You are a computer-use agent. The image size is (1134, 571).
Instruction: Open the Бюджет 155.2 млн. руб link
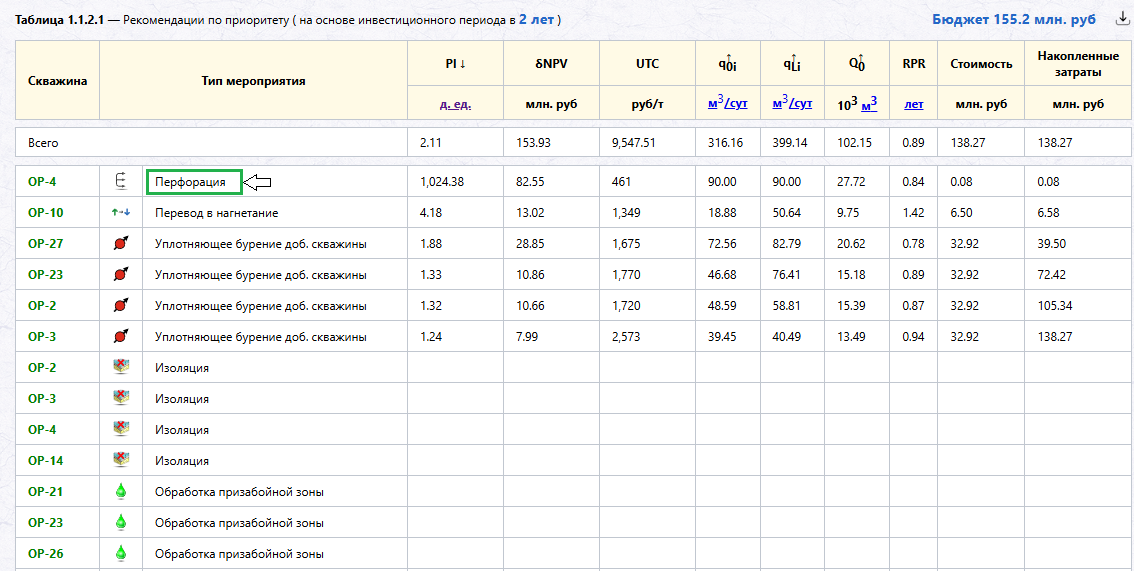click(1013, 20)
